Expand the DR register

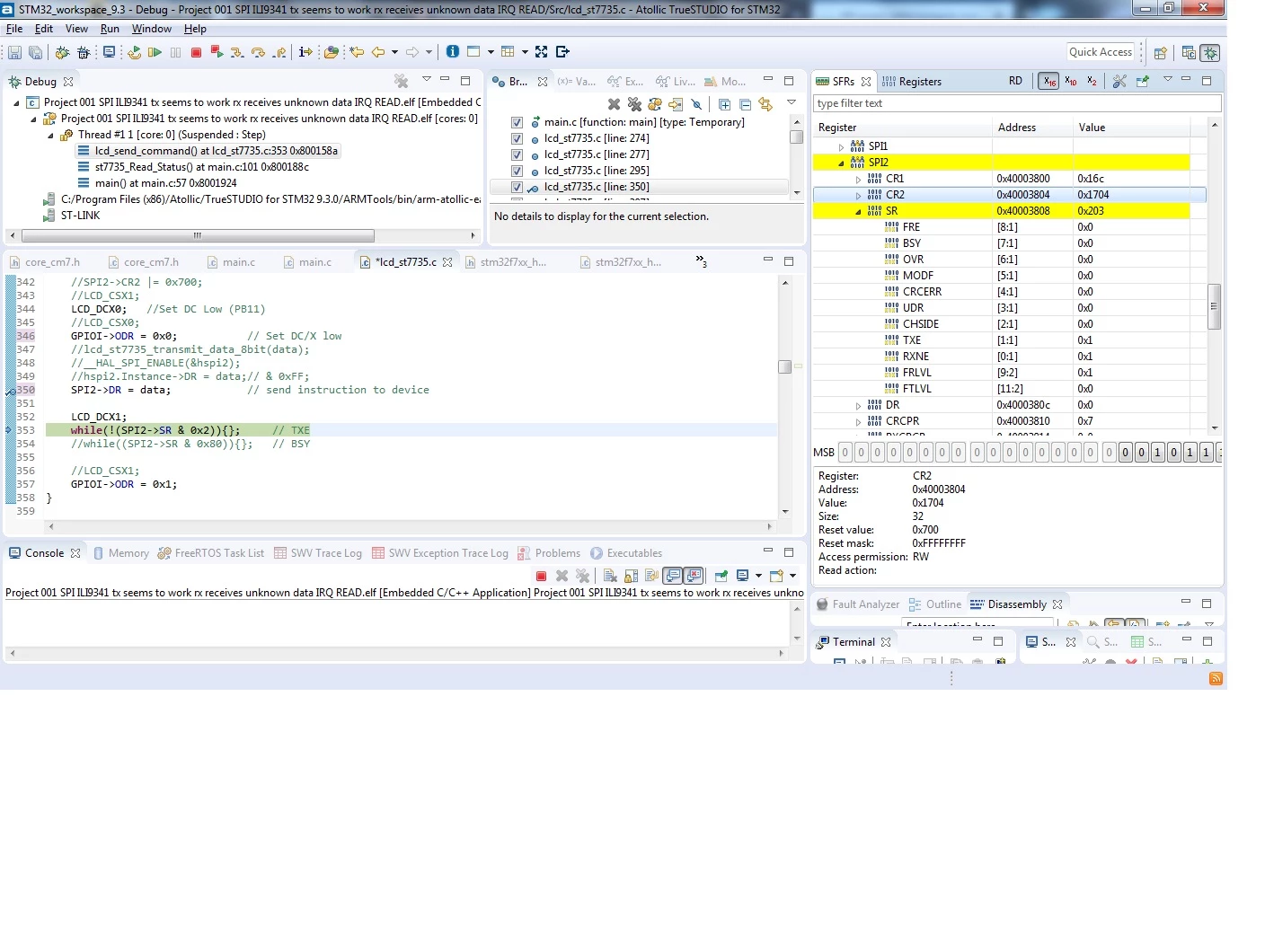pos(858,405)
